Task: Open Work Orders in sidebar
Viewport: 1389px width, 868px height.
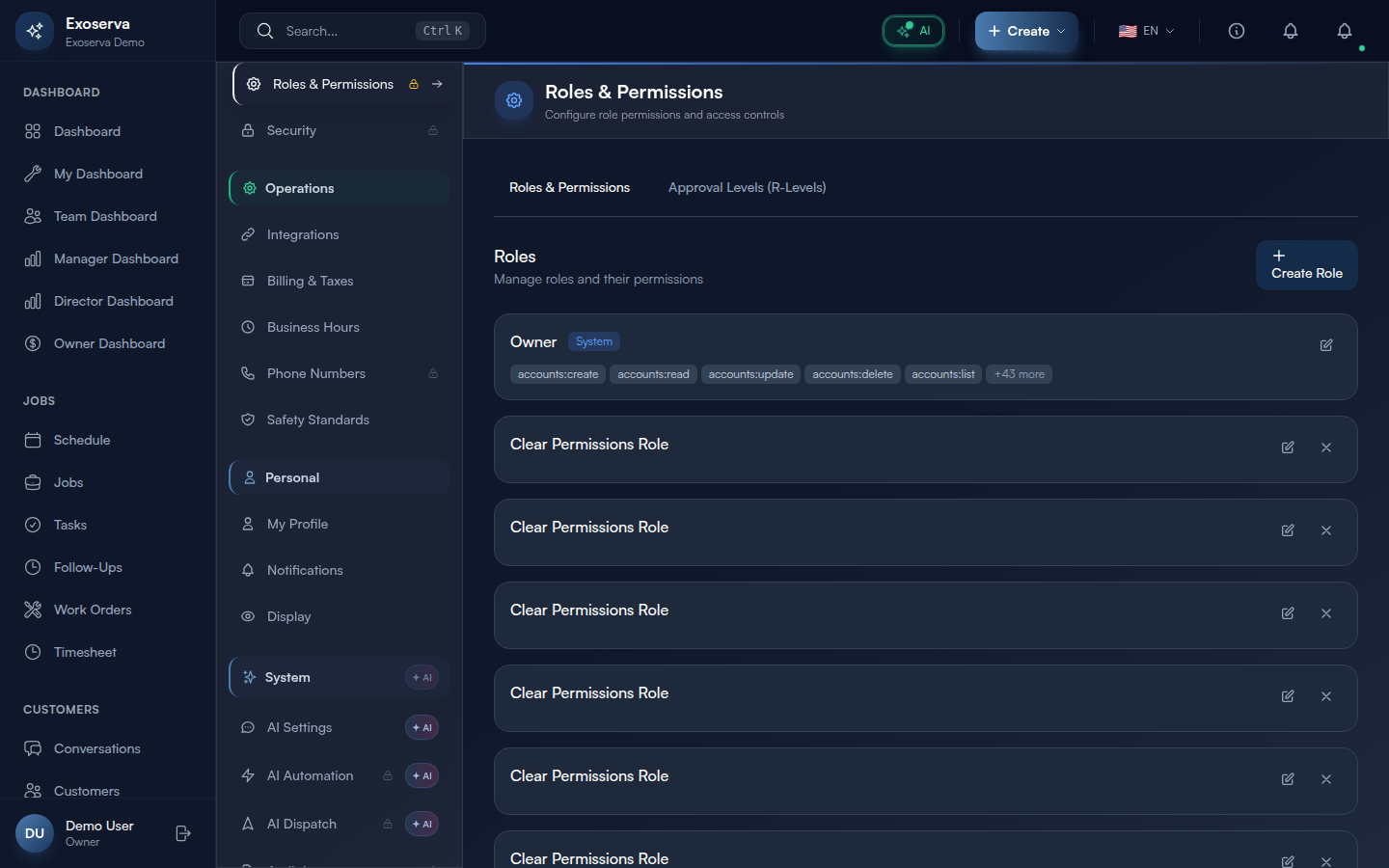Action: pos(93,610)
